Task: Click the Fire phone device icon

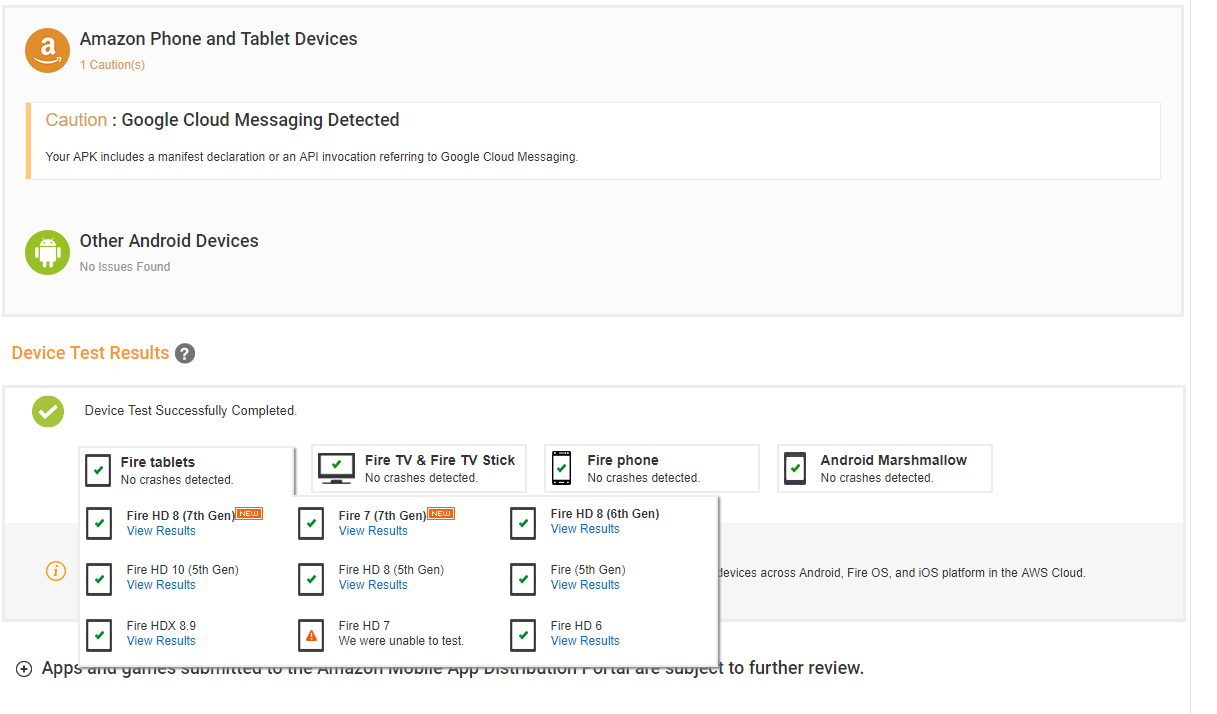Action: pyautogui.click(x=562, y=468)
